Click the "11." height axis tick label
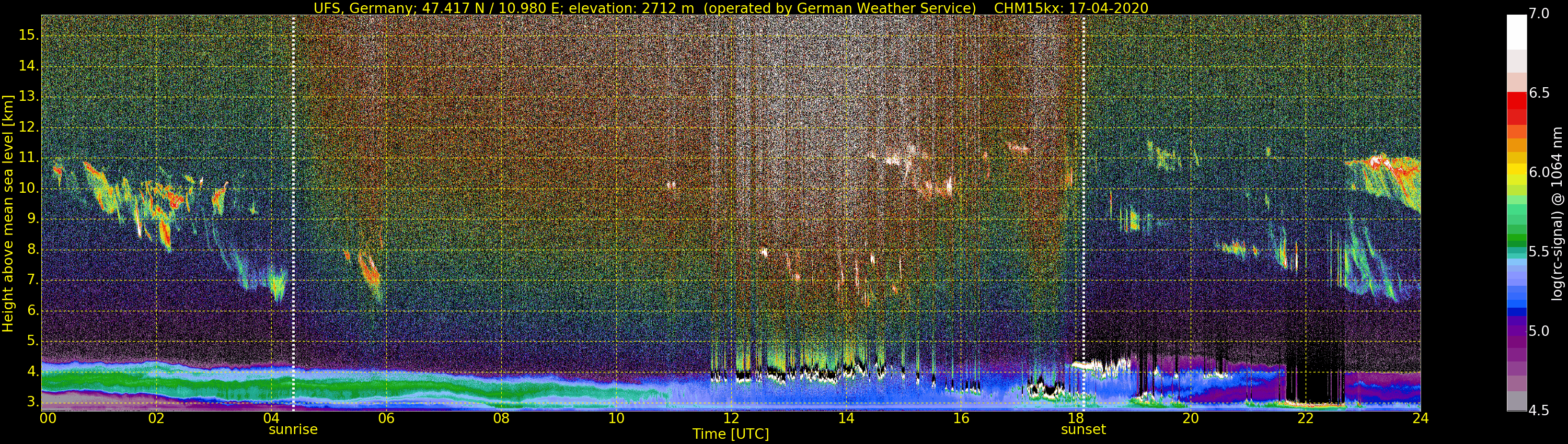 pos(29,158)
